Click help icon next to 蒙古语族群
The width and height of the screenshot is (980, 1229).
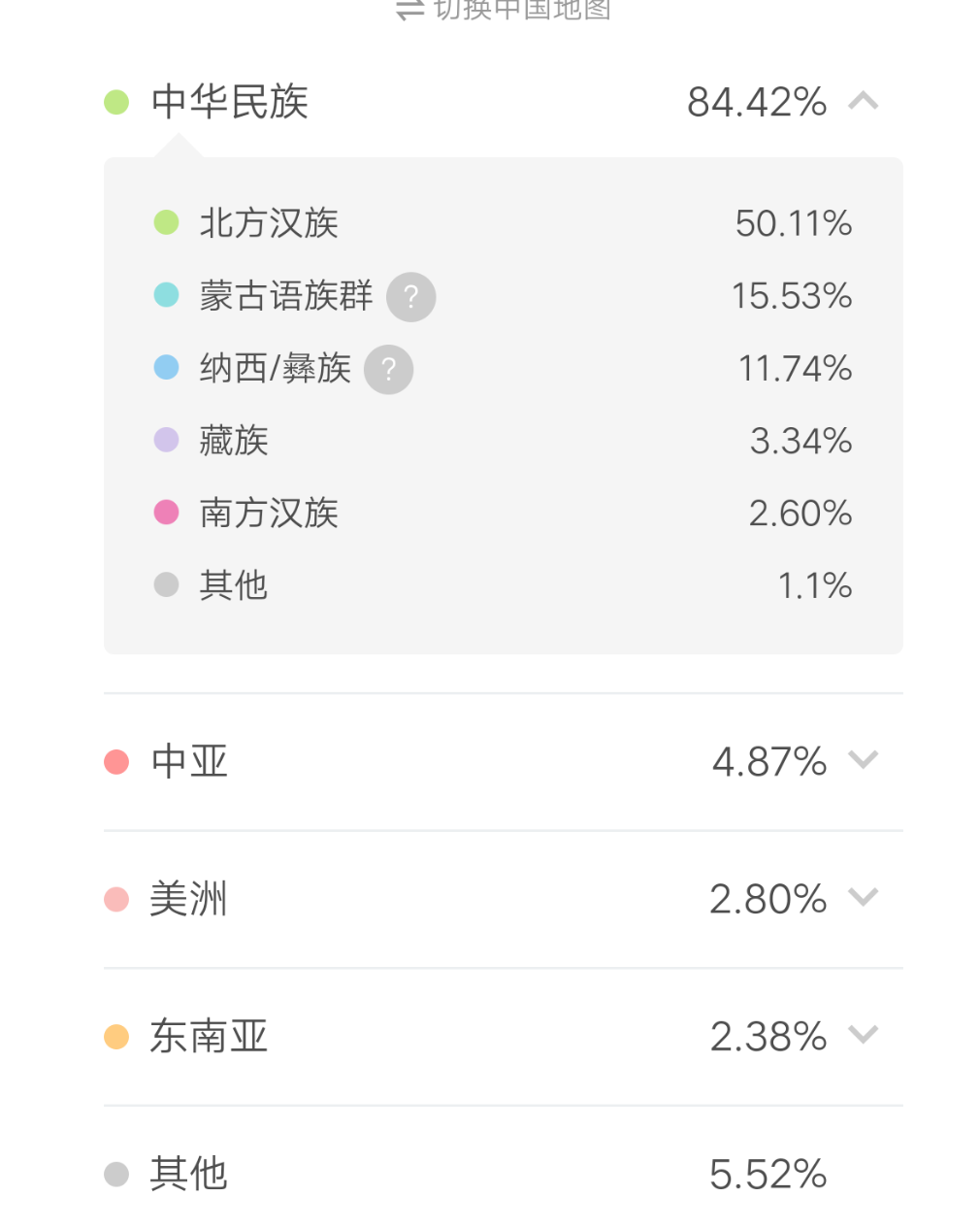[x=411, y=297]
